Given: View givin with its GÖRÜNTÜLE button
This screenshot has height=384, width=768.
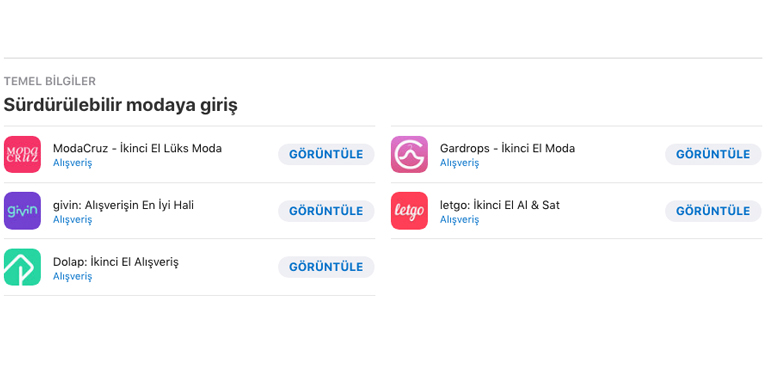Looking at the screenshot, I should [x=326, y=211].
